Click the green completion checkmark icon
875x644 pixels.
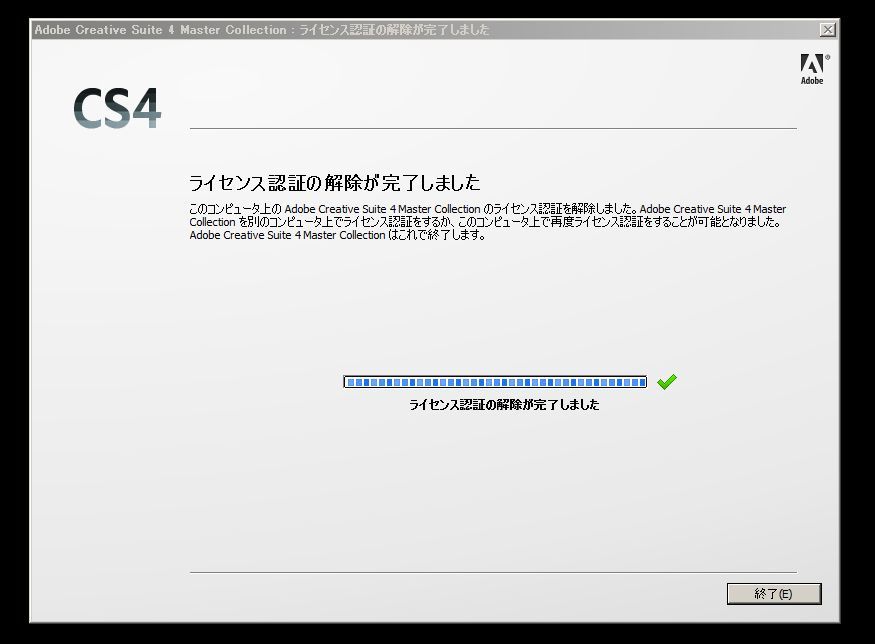(x=667, y=382)
